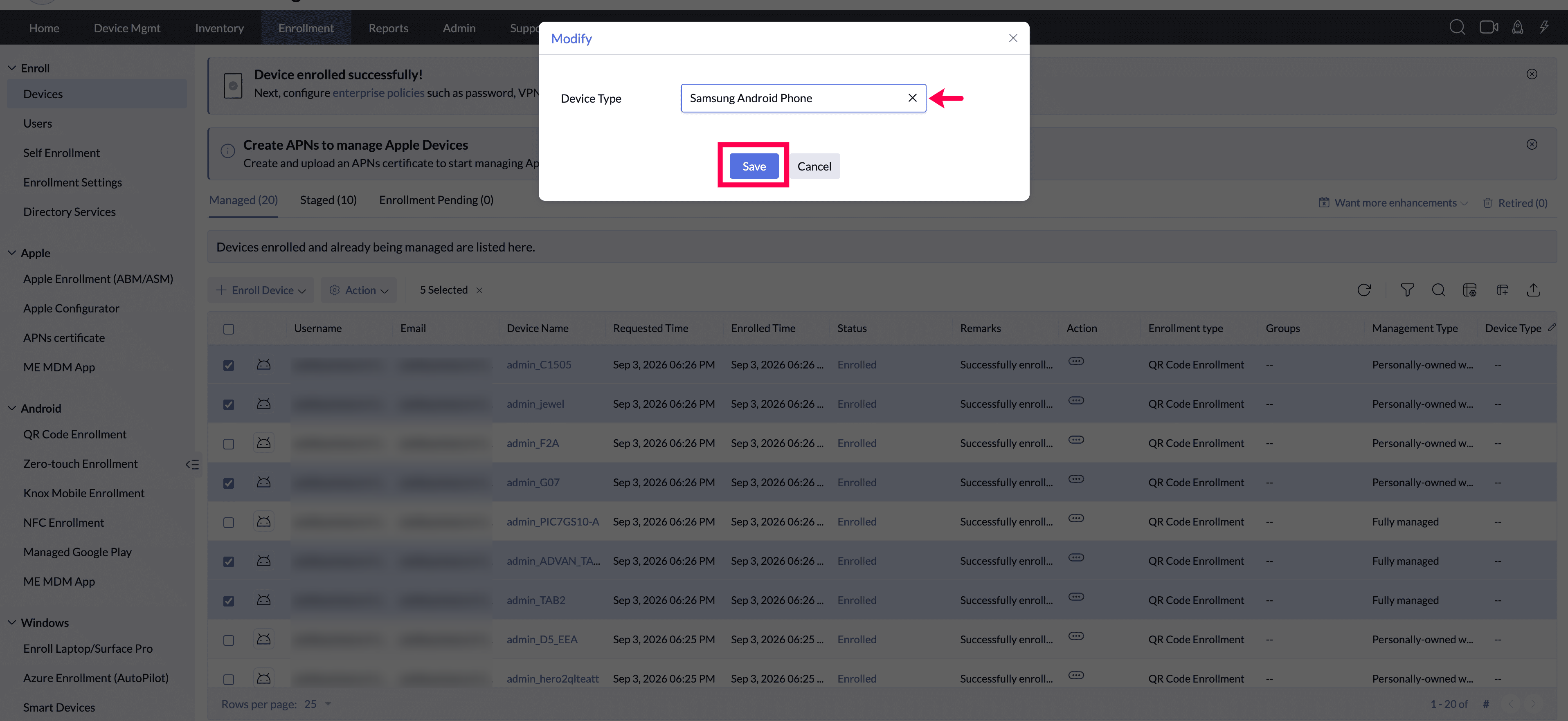The image size is (1568, 721).
Task: Uncheck the admin_TAB2 row checkbox
Action: tap(228, 601)
